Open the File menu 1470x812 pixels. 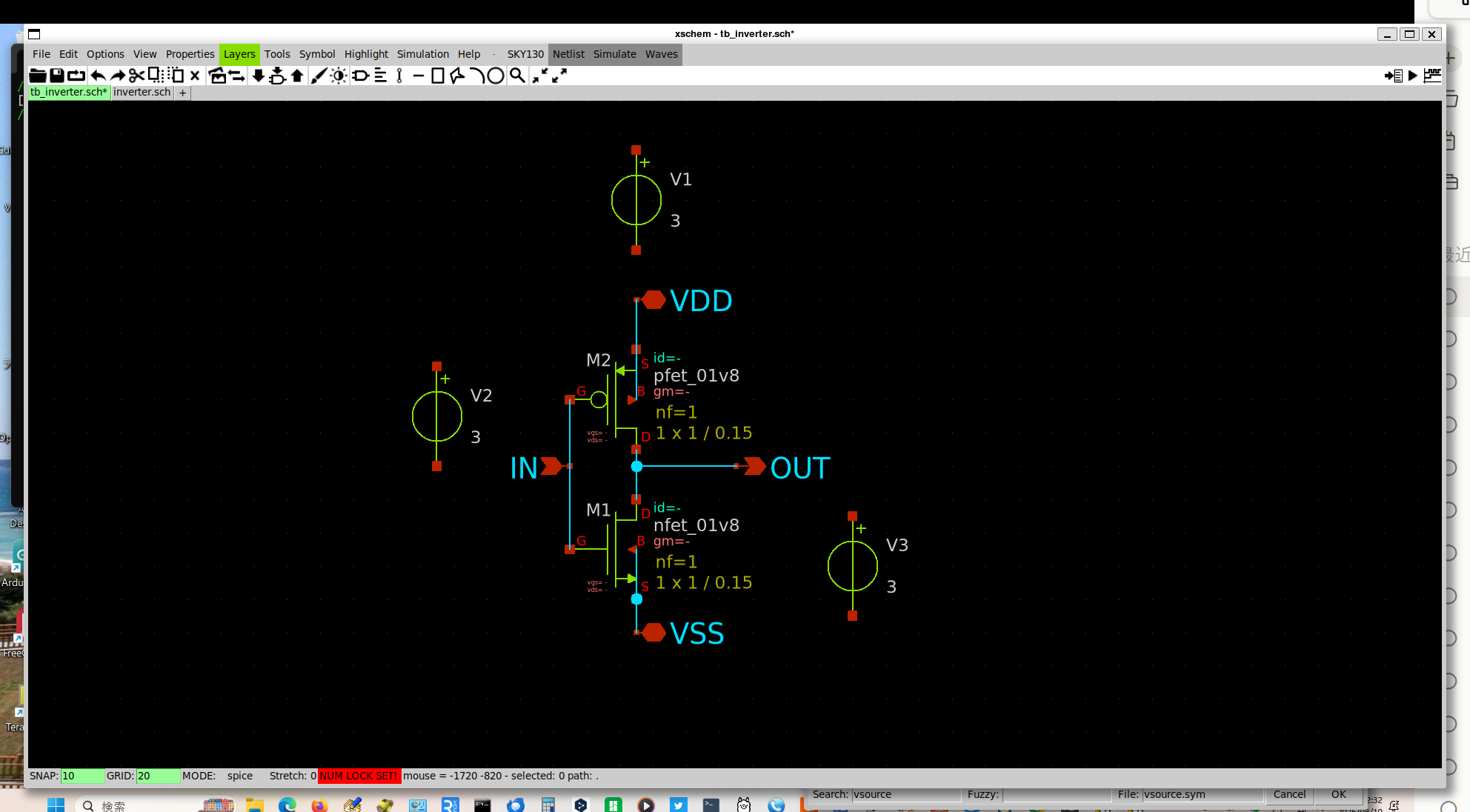(x=41, y=54)
